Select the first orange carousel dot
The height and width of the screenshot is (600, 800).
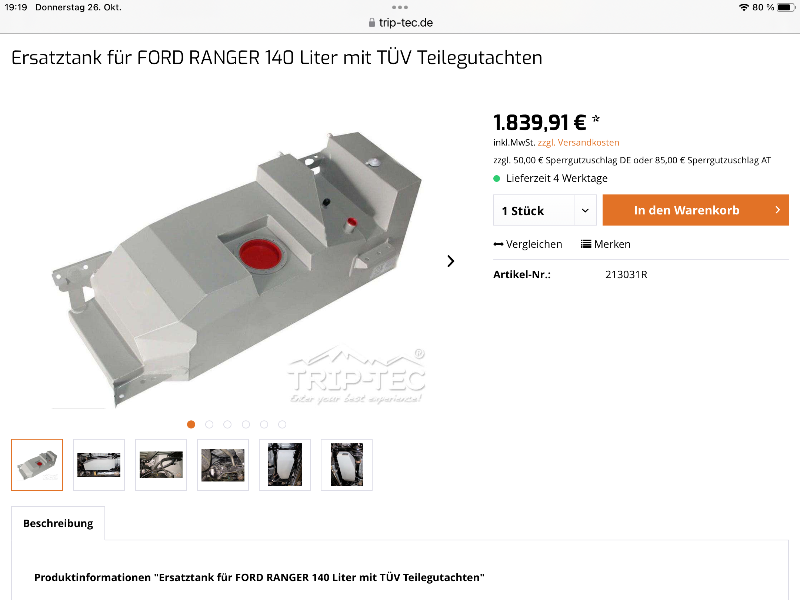tap(191, 424)
